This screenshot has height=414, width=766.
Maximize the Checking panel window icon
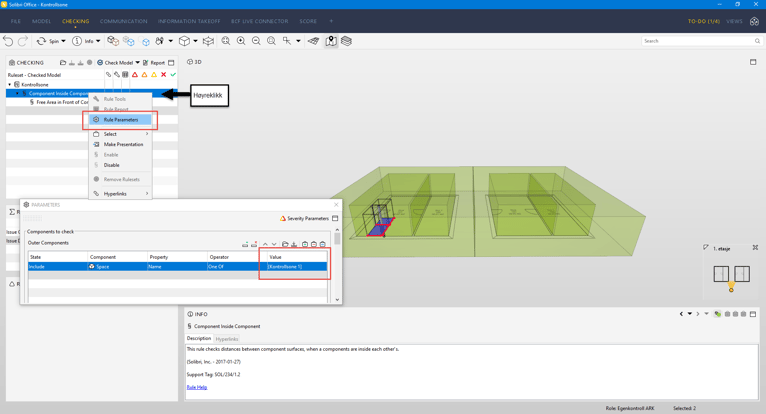point(171,63)
